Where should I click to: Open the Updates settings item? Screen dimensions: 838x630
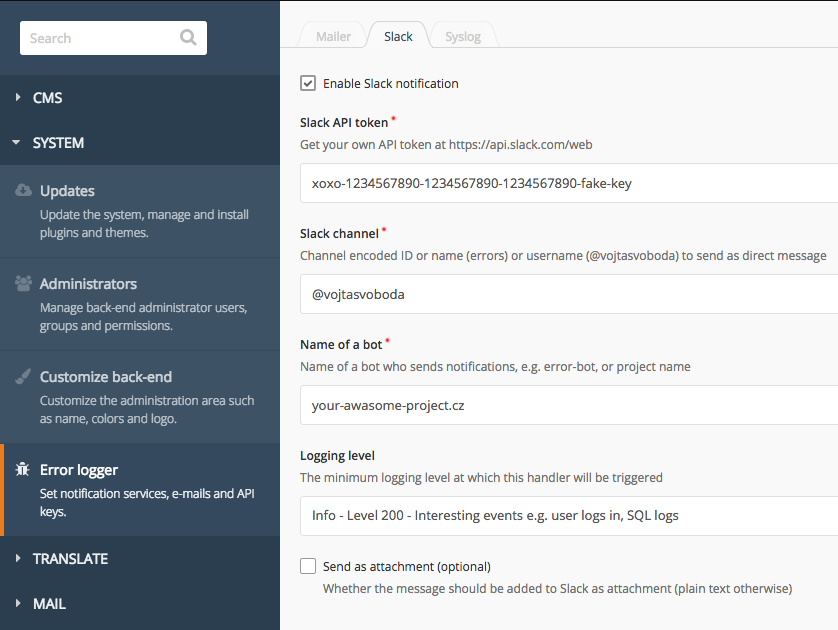(x=140, y=211)
